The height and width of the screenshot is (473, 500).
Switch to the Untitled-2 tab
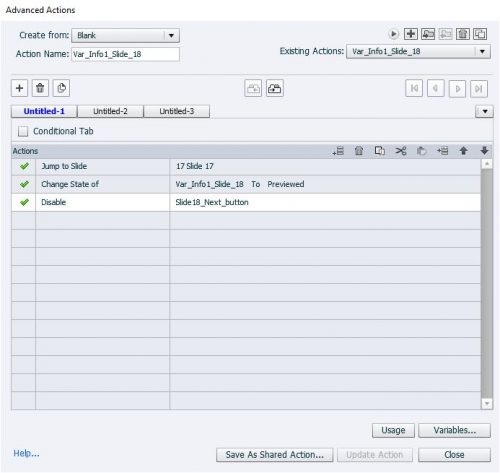(x=110, y=111)
